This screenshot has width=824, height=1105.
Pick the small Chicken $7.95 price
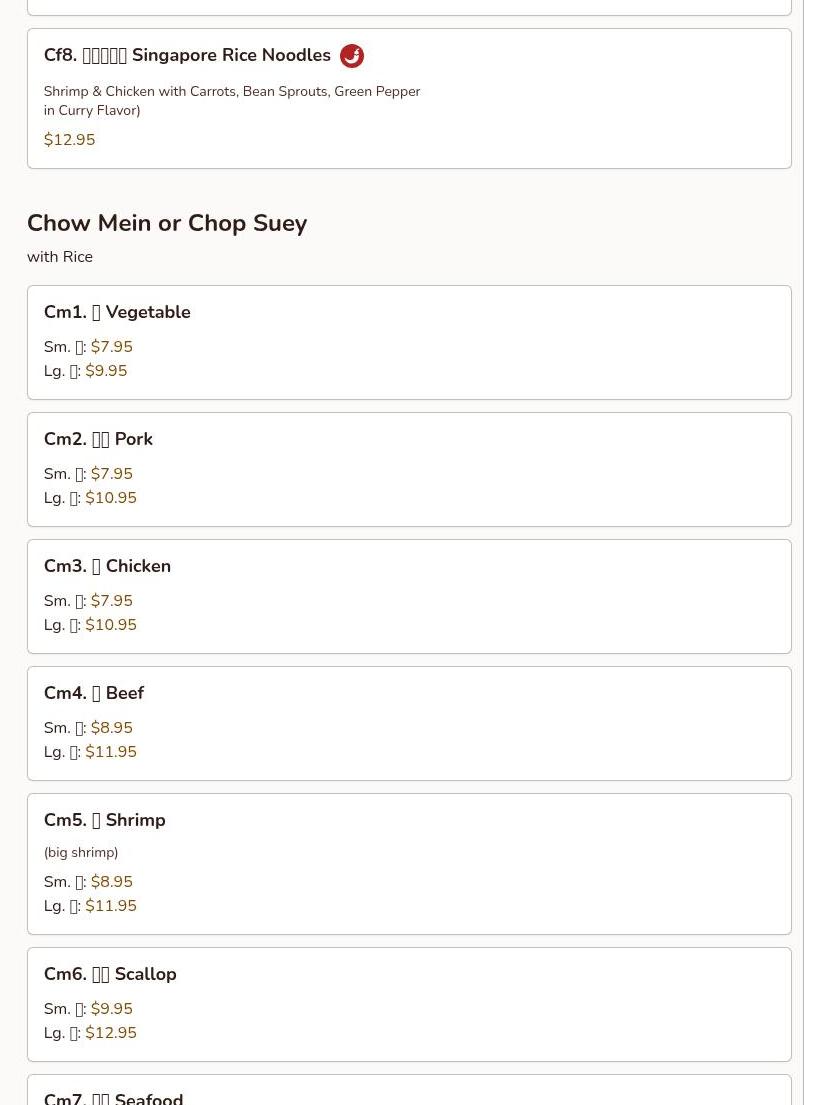click(x=111, y=601)
